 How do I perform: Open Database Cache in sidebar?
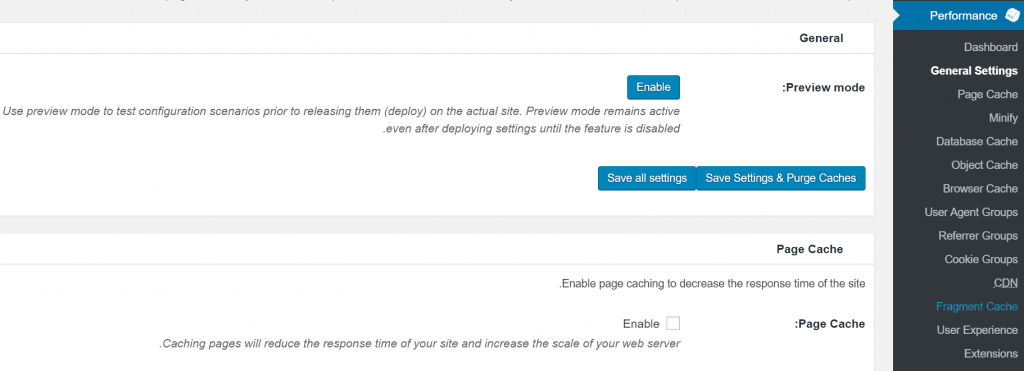(976, 141)
